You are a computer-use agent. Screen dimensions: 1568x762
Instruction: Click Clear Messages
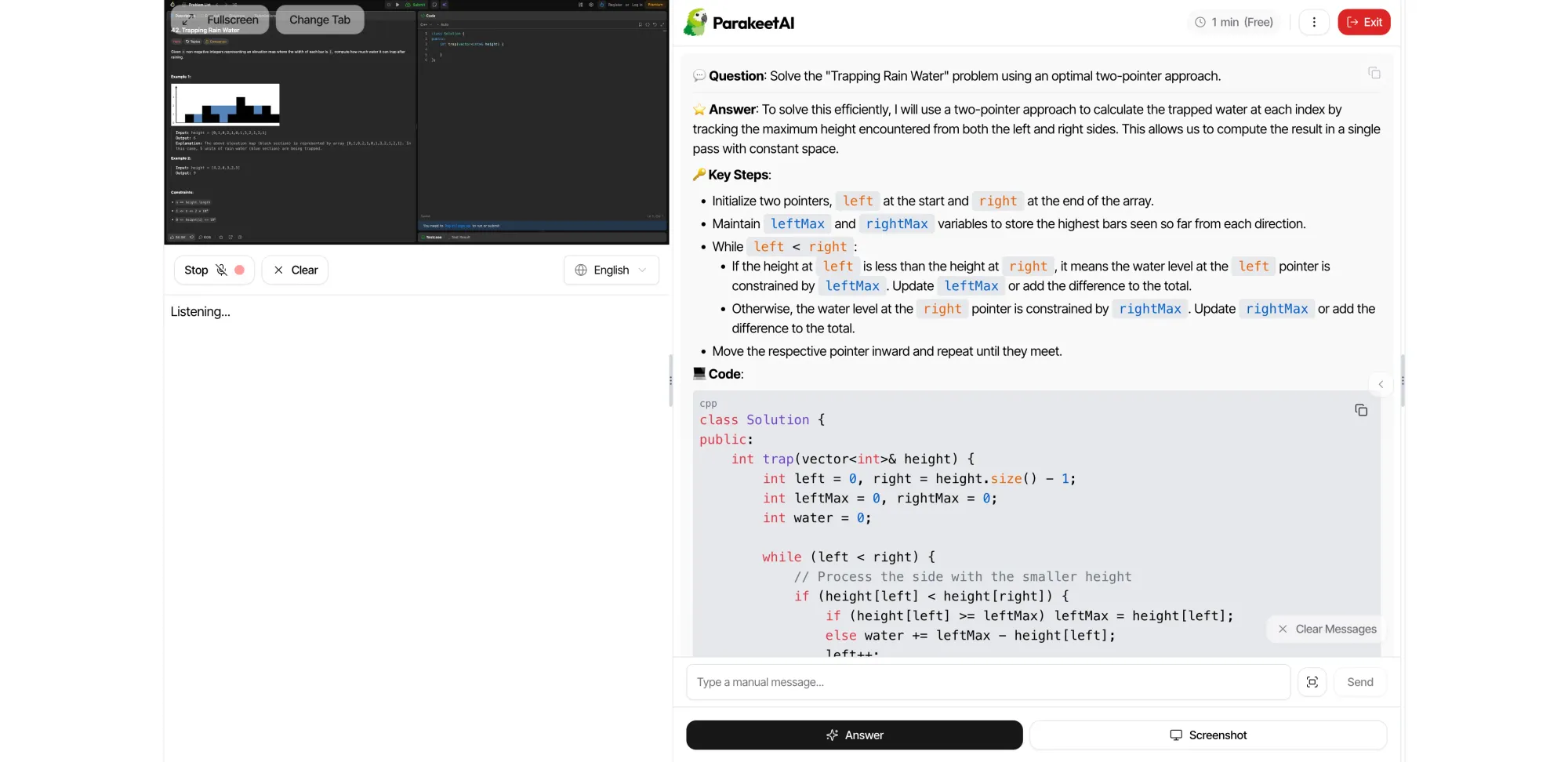(x=1327, y=629)
